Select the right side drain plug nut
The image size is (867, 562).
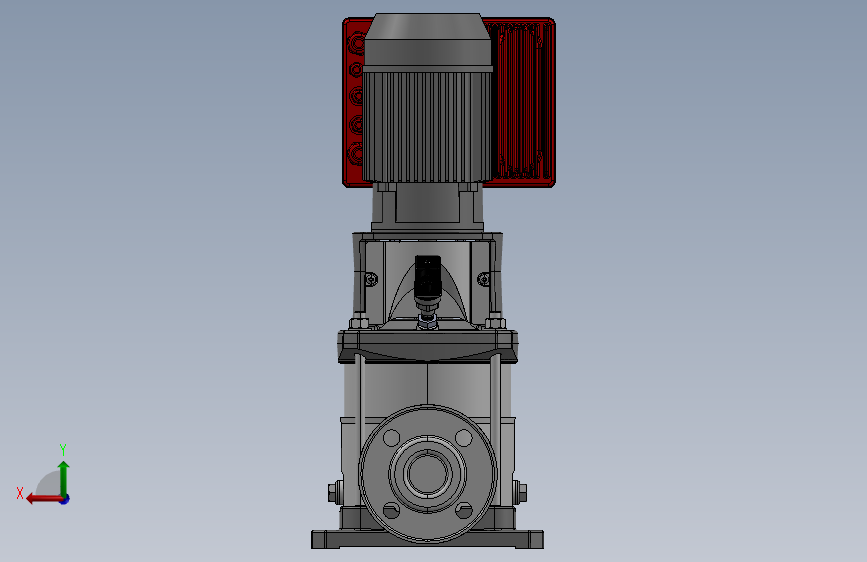(x=520, y=492)
